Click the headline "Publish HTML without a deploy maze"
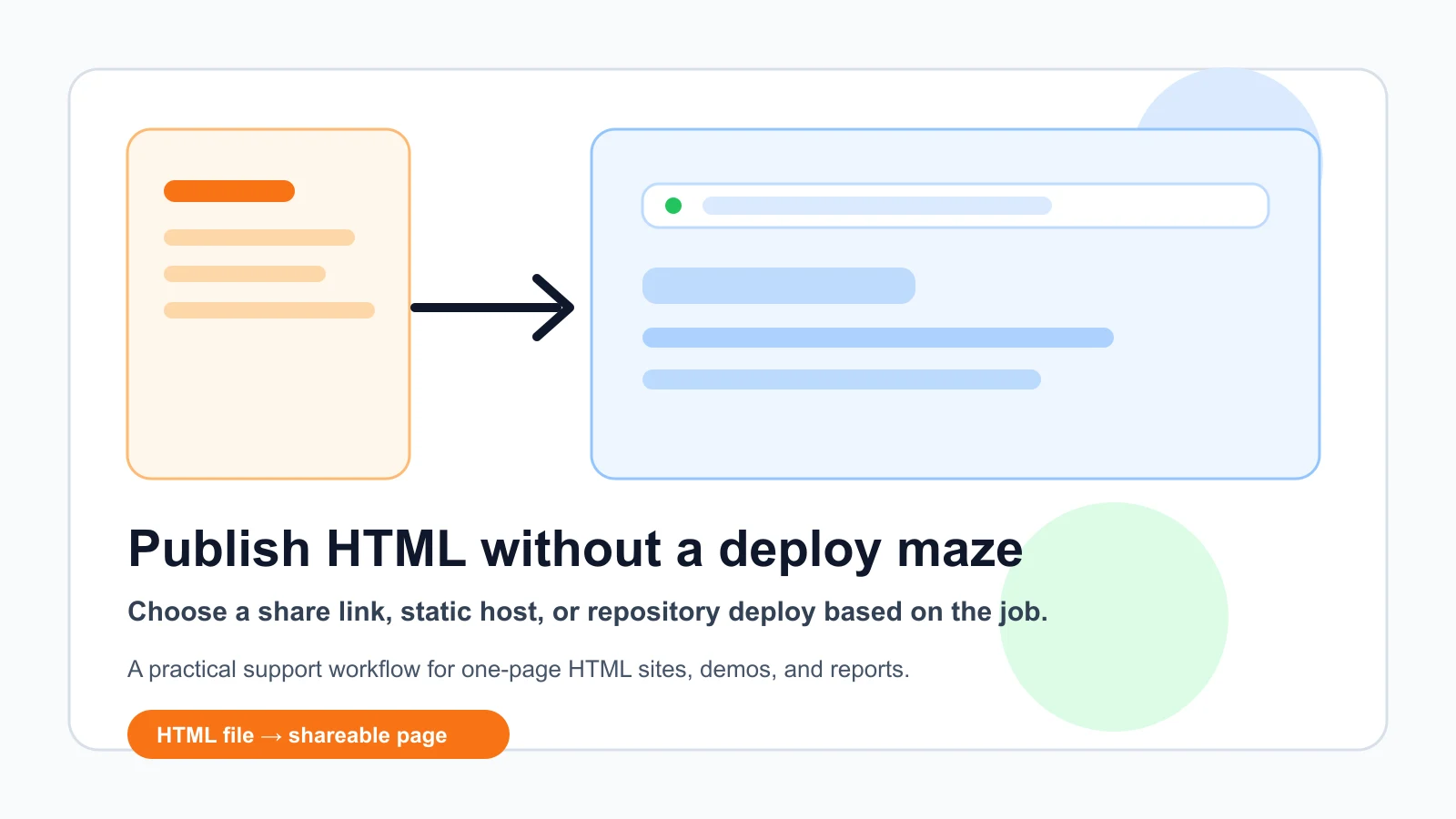 575,550
